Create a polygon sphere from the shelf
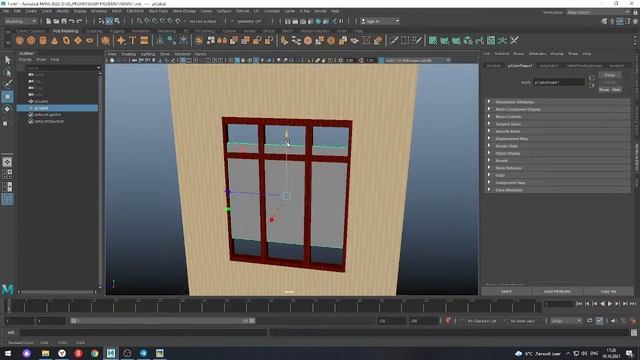 [x=20, y=40]
